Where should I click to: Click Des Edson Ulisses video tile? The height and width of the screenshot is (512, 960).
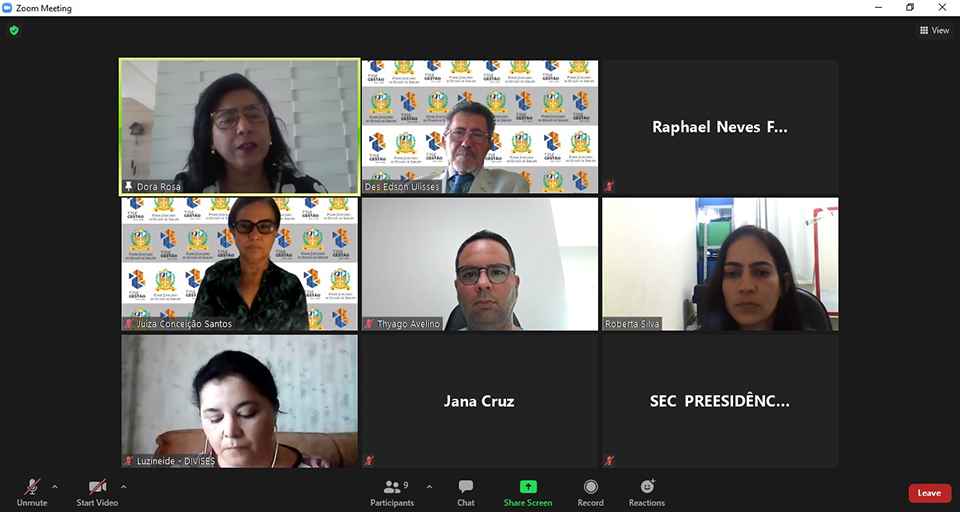pos(480,127)
